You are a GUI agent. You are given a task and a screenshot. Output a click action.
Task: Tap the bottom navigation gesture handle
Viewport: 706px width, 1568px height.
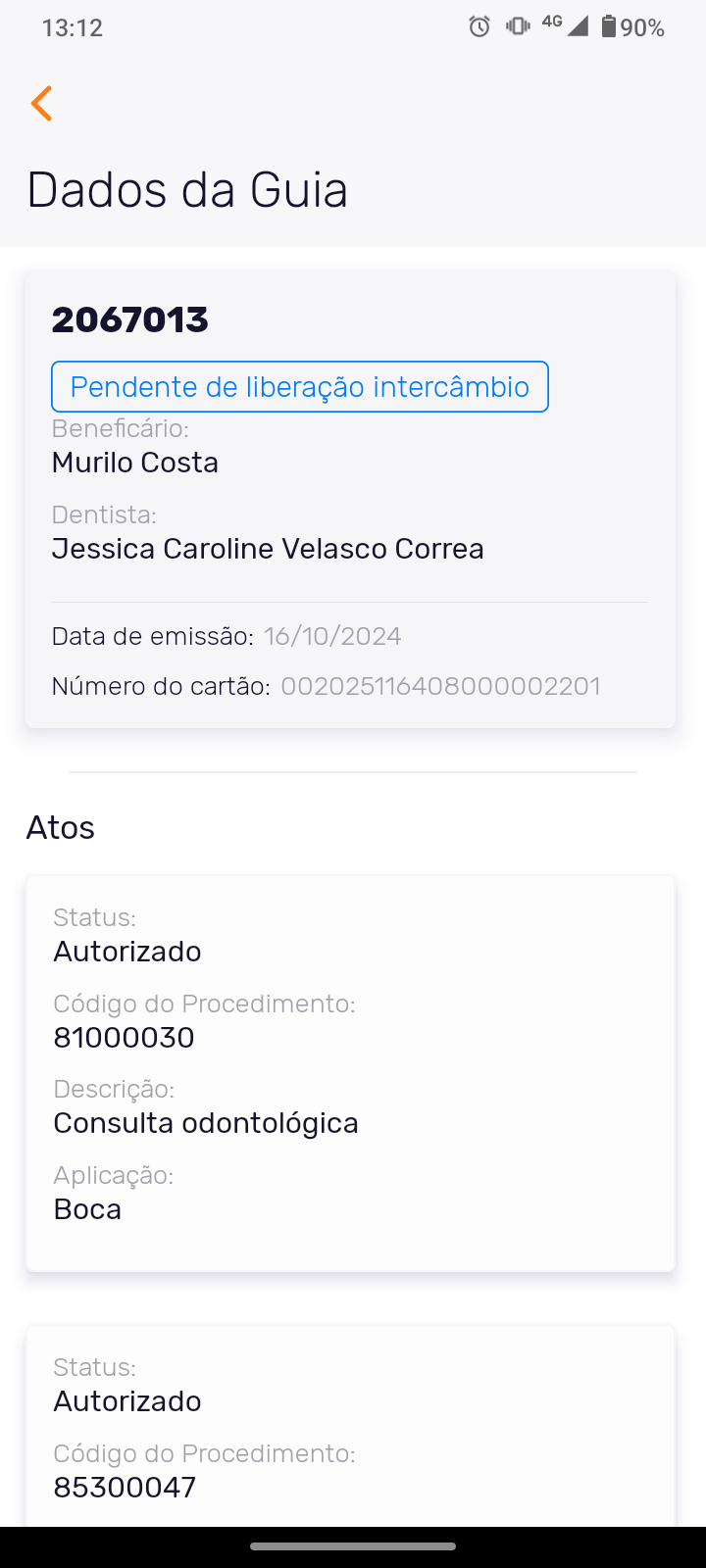coord(353,1546)
